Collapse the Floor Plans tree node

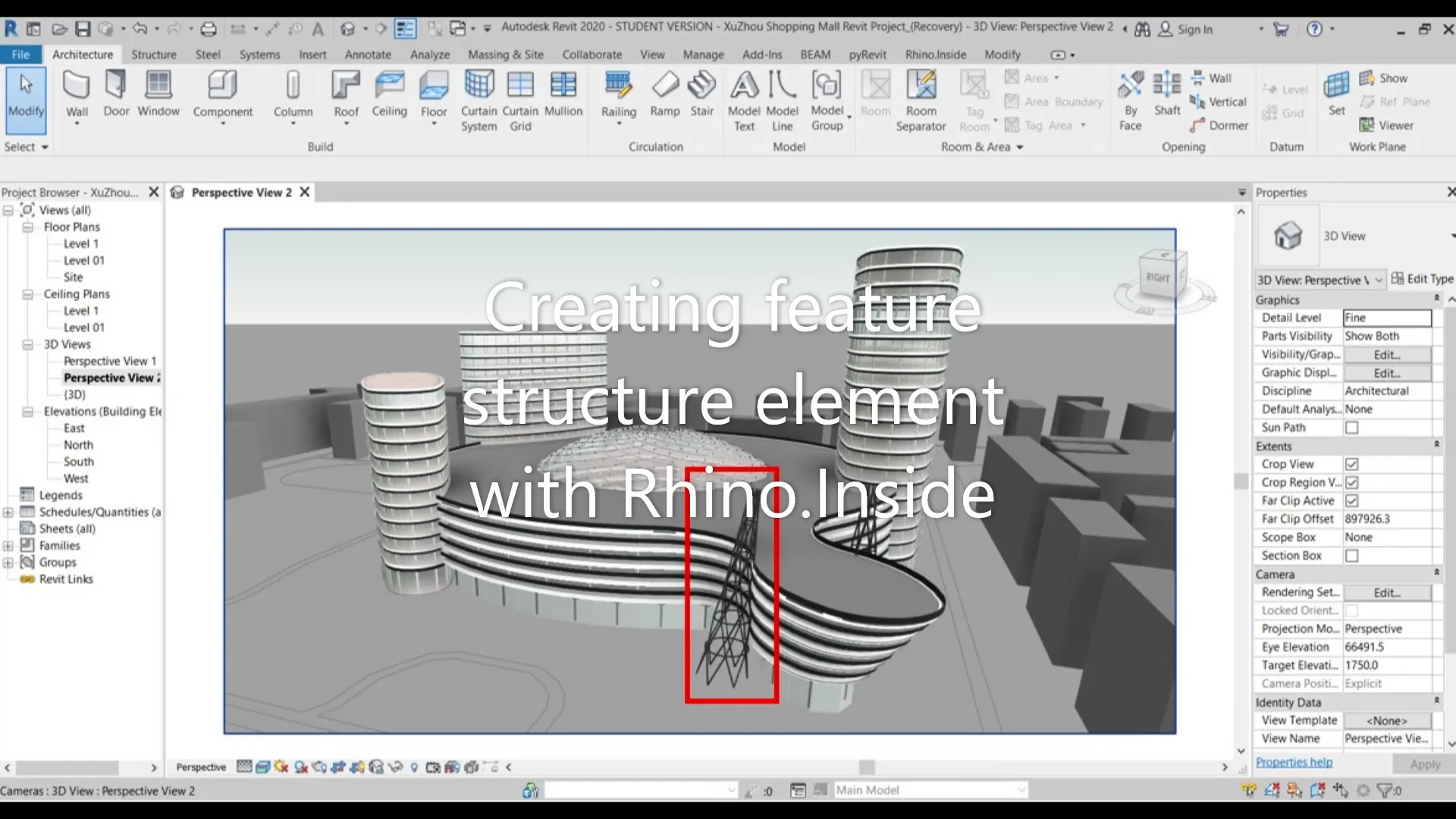tap(27, 227)
